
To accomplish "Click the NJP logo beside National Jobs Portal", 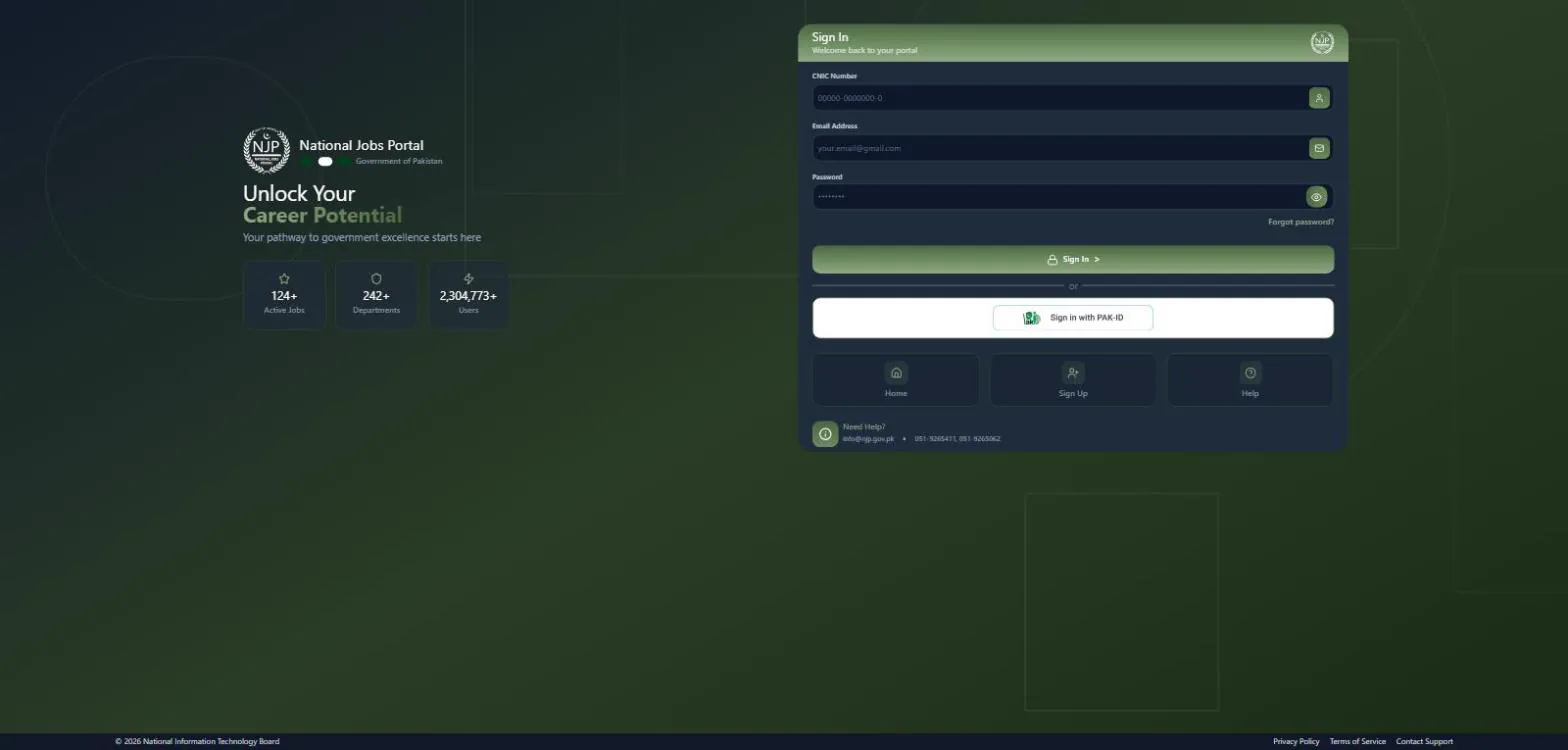I will click(x=266, y=151).
